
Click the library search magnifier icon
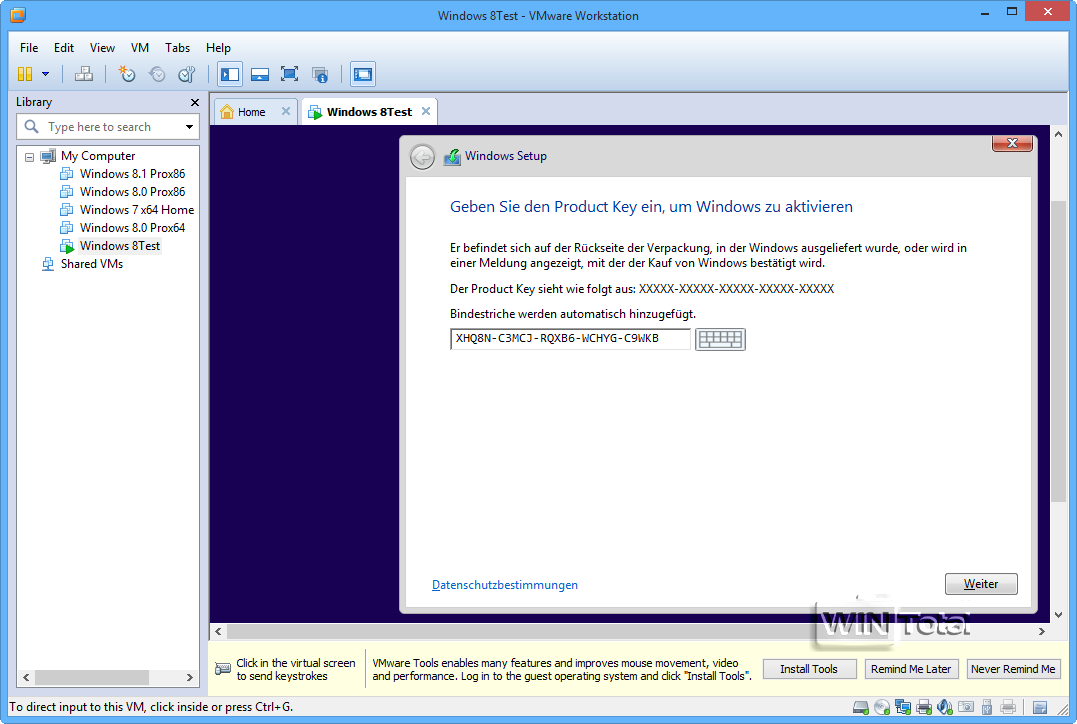click(31, 126)
